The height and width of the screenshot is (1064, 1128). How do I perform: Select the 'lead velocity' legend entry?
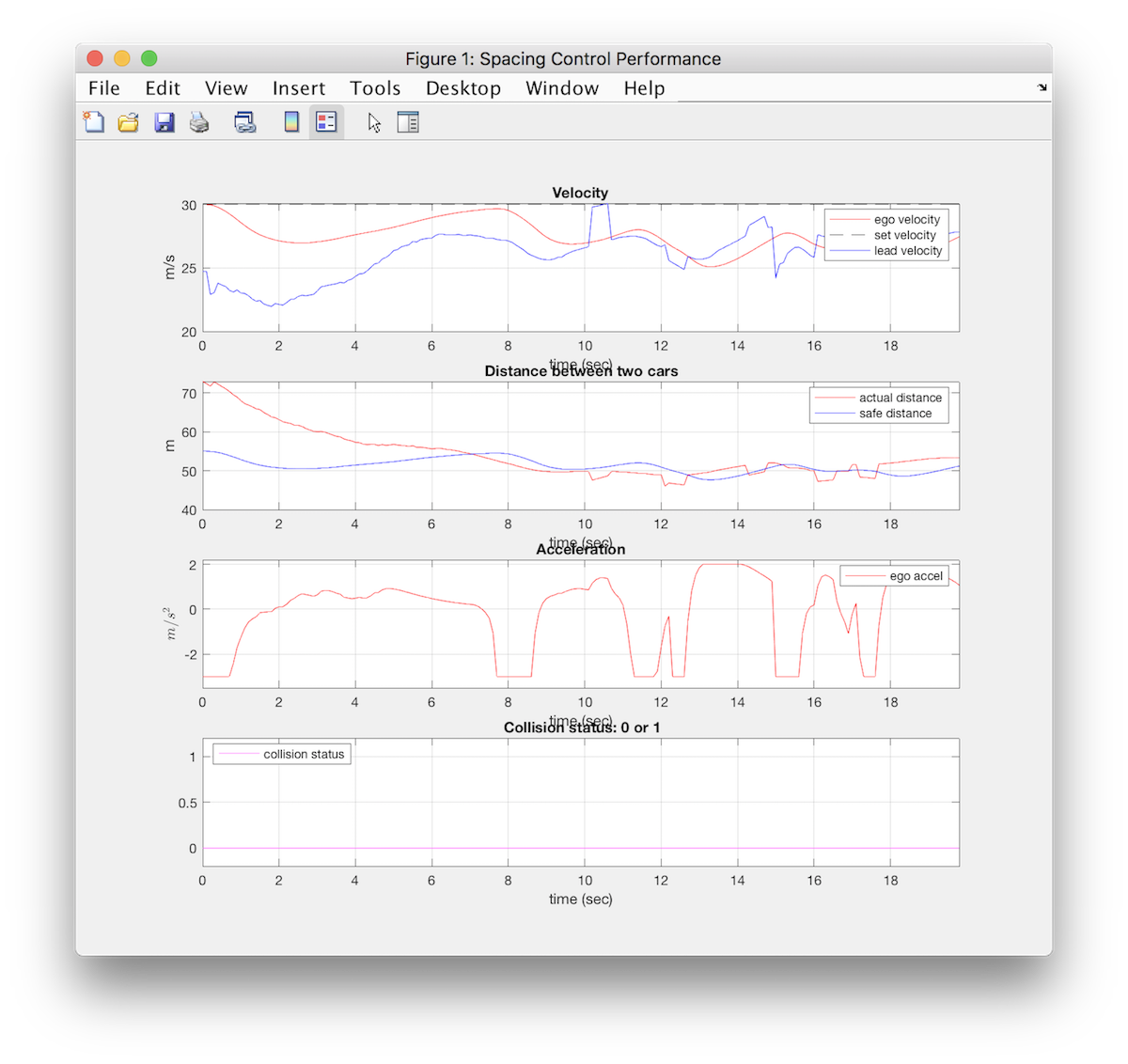tap(887, 251)
